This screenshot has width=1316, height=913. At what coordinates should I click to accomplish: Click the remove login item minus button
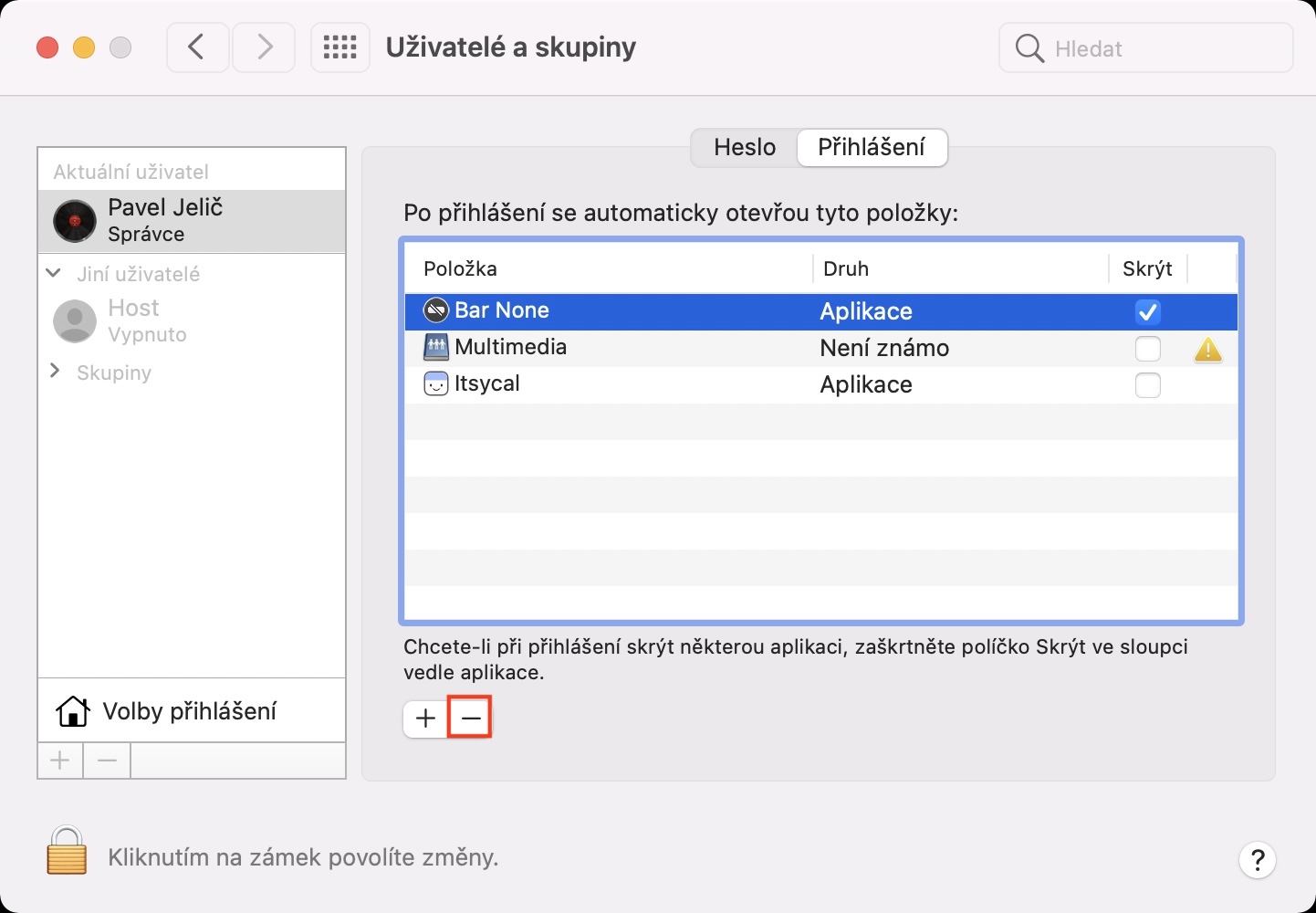point(471,719)
